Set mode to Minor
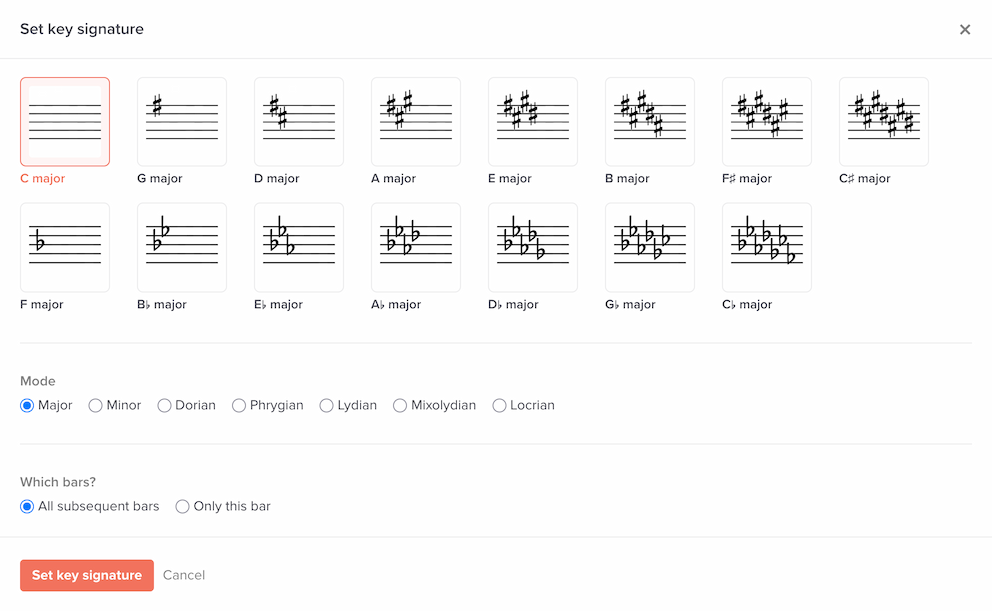The height and width of the screenshot is (611, 992). tap(96, 406)
